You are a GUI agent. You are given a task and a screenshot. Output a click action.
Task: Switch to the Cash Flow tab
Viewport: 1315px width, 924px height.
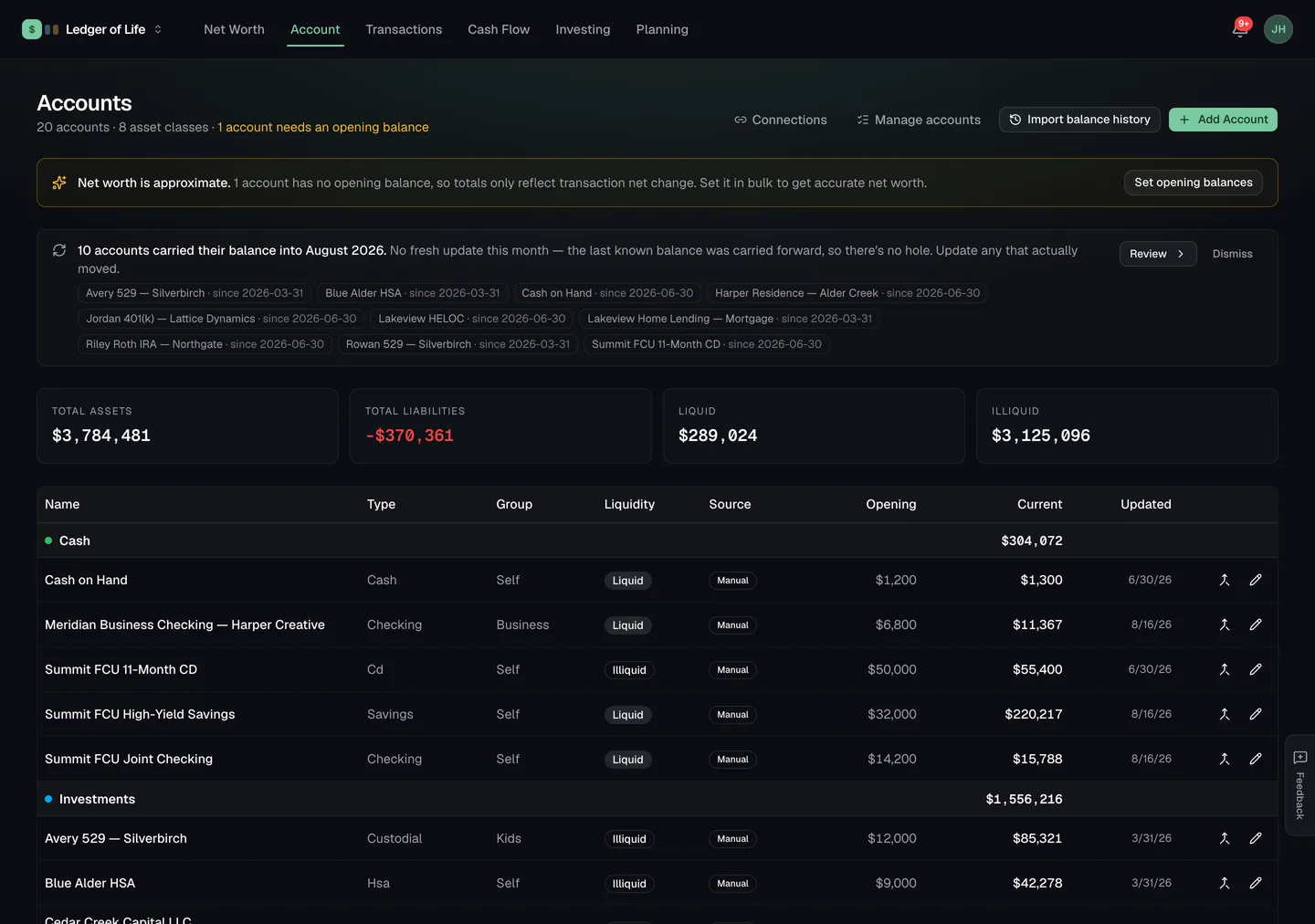pyautogui.click(x=499, y=29)
